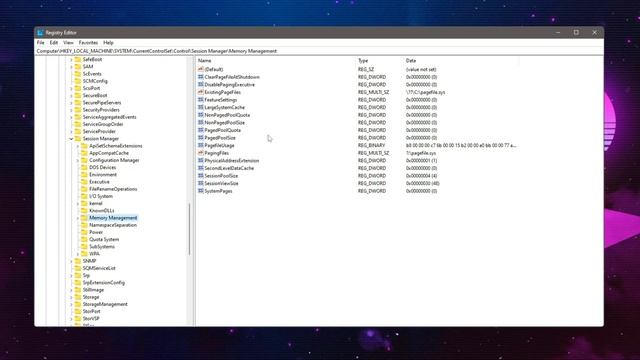Select the ServiceGroupOrder key
This screenshot has width=640, height=360.
[x=103, y=124]
